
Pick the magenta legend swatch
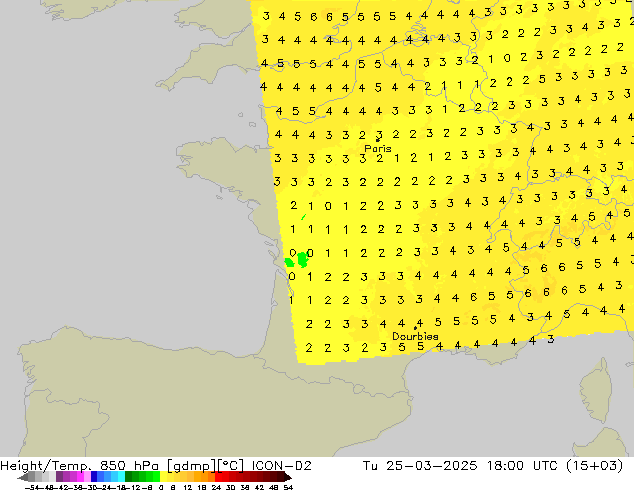(80, 477)
